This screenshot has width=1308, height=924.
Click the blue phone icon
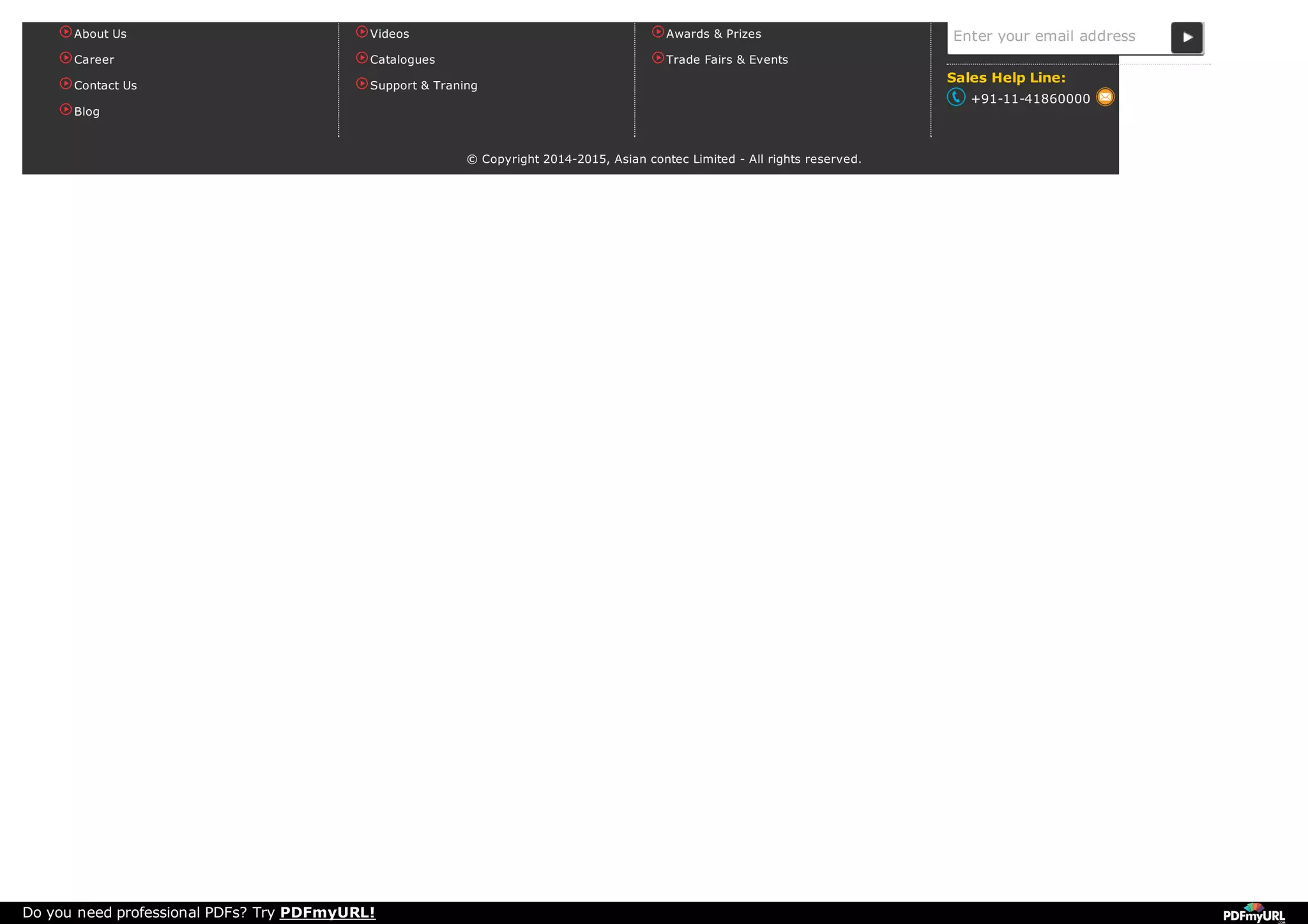(x=955, y=97)
